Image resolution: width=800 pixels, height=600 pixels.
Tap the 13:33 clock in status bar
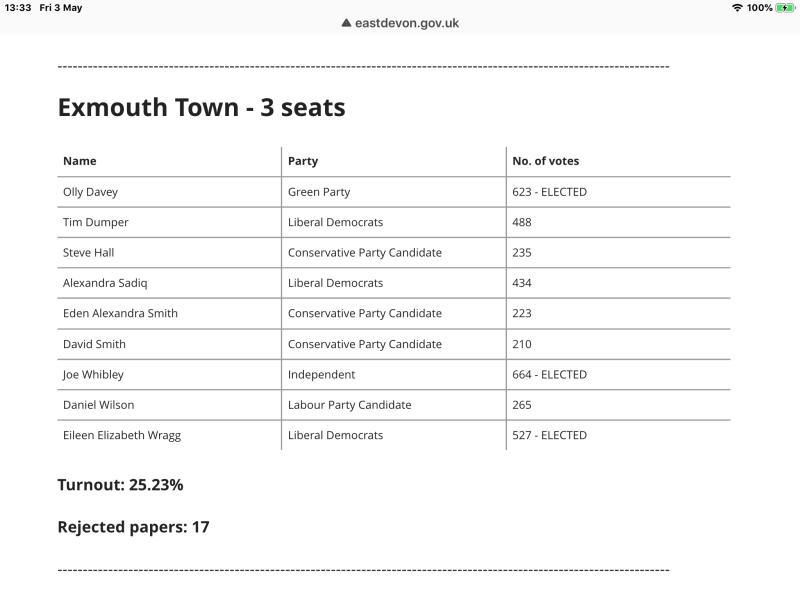click(18, 8)
